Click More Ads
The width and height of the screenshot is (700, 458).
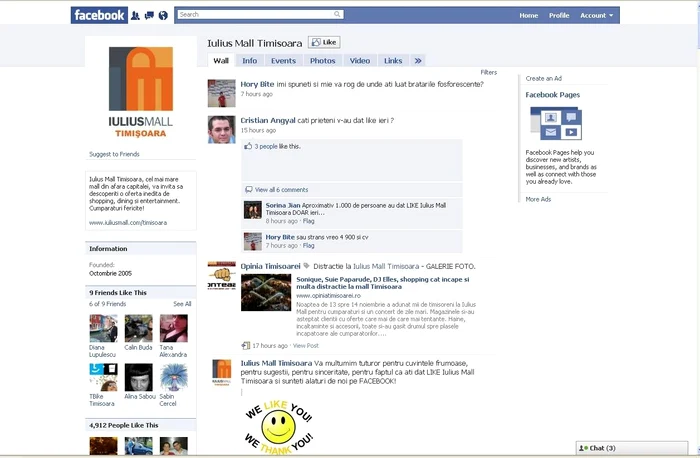(538, 199)
